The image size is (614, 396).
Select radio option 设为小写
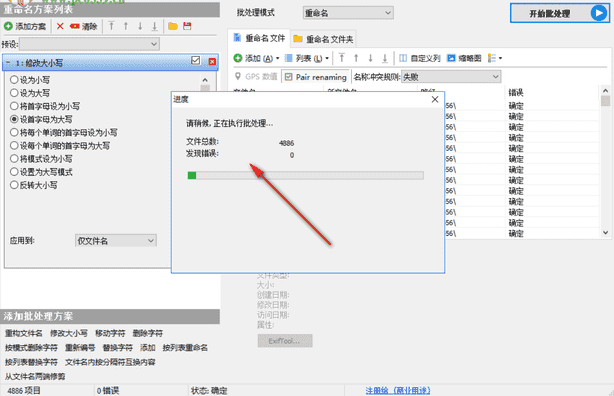(x=14, y=80)
